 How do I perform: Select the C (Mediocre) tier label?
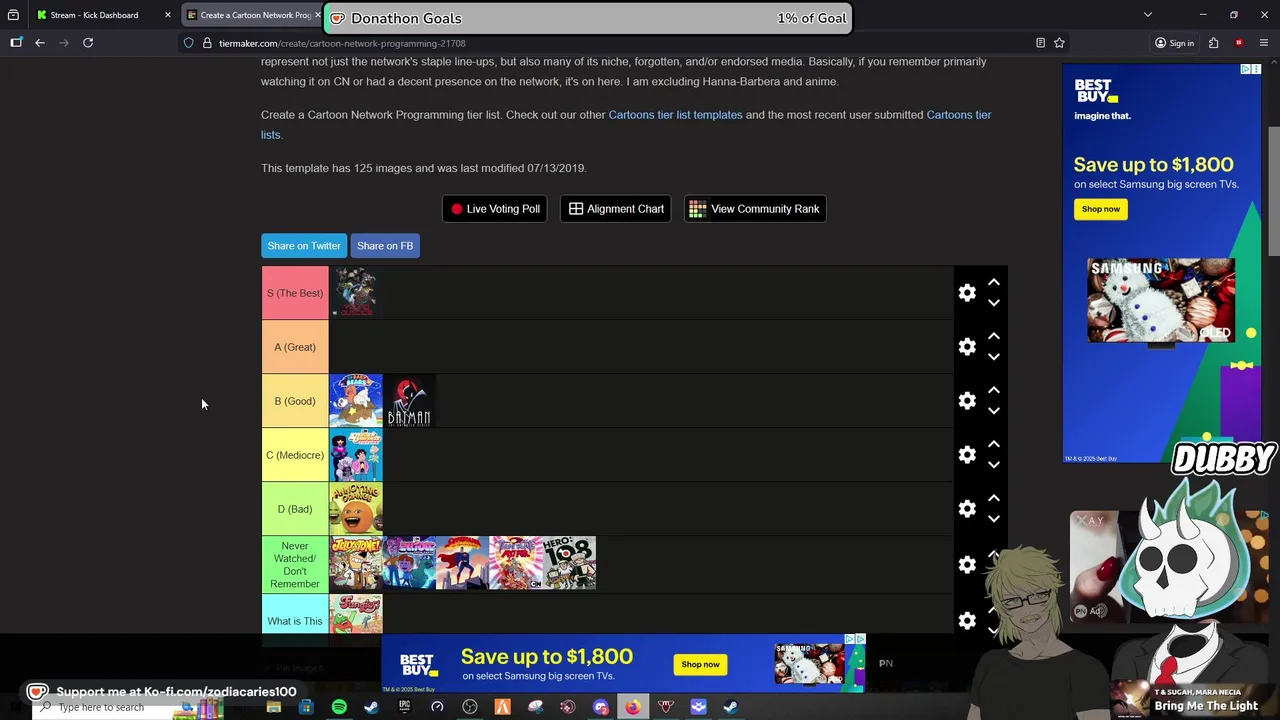pyautogui.click(x=295, y=455)
